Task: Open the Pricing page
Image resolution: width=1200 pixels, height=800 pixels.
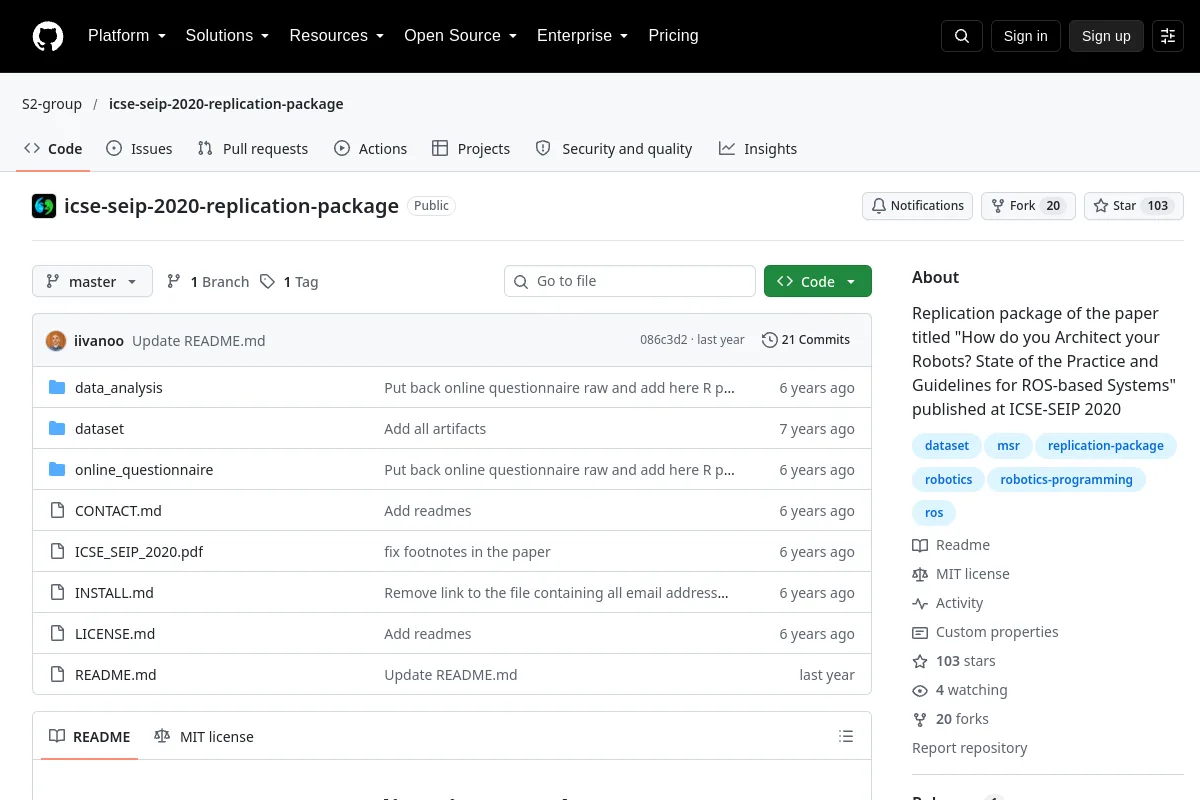Action: pos(673,36)
